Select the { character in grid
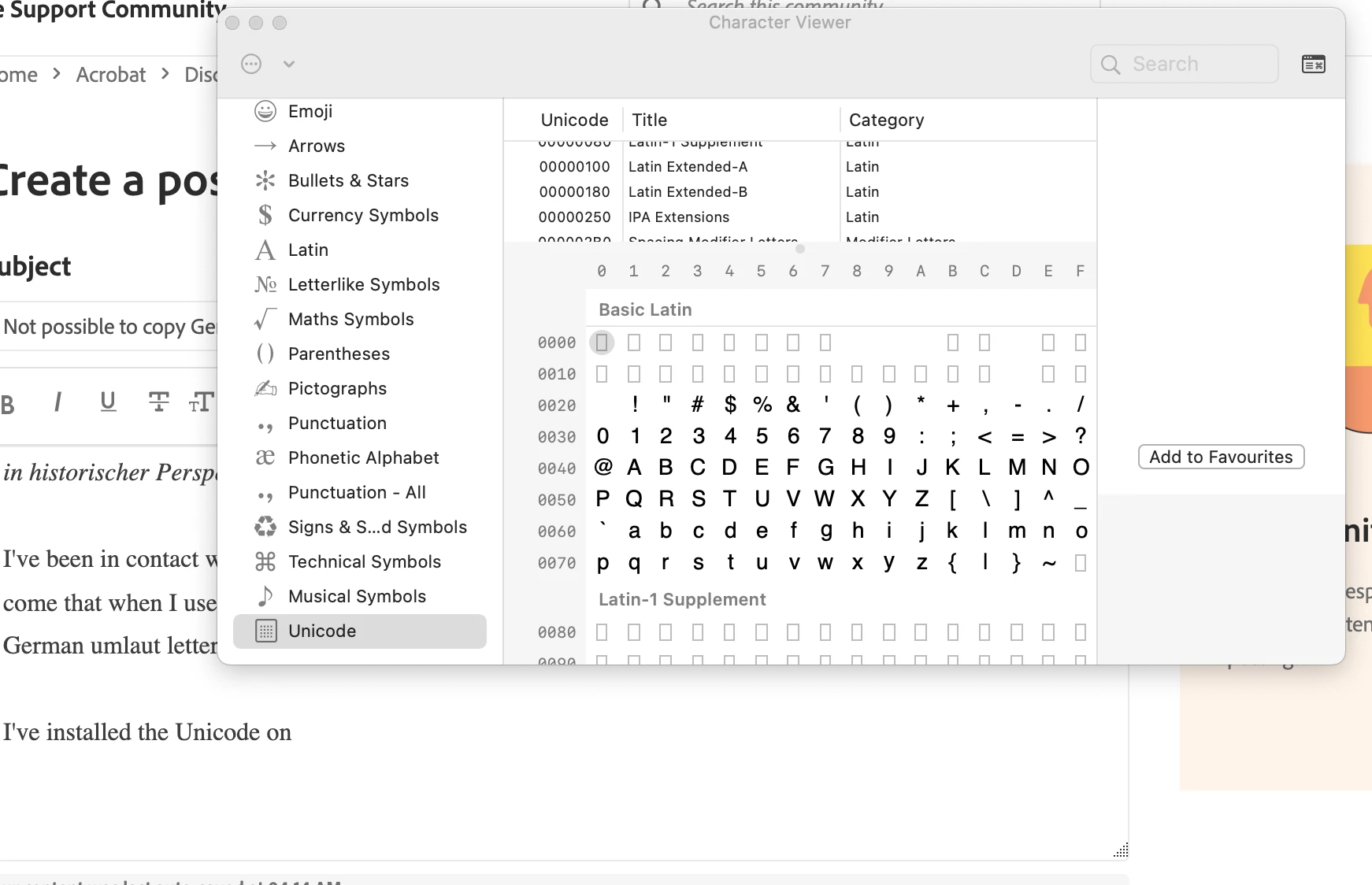 953,562
